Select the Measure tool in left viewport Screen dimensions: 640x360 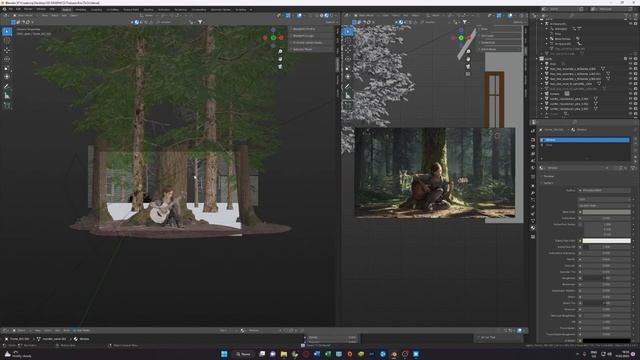click(x=7, y=96)
